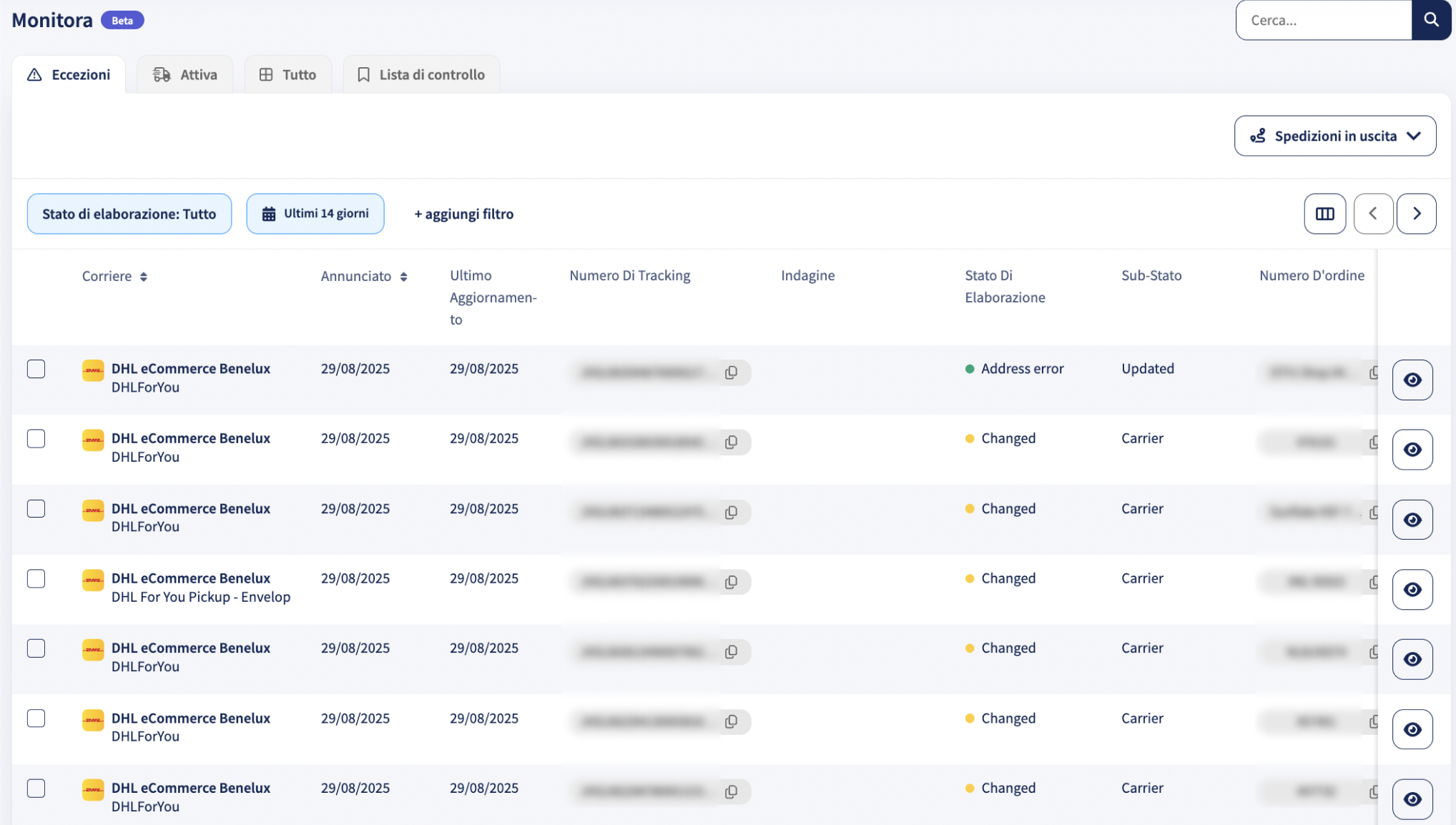Click Numero D'ordine column header
The width and height of the screenshot is (1456, 825).
pyautogui.click(x=1312, y=275)
